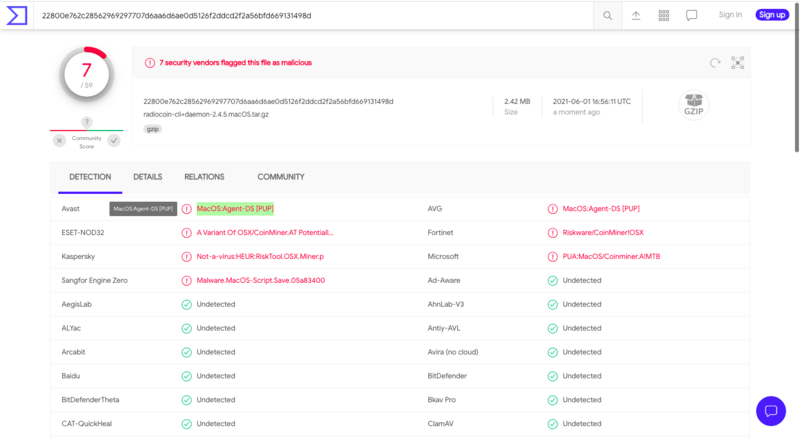Click the green check in Ad-Aware row

tap(553, 280)
